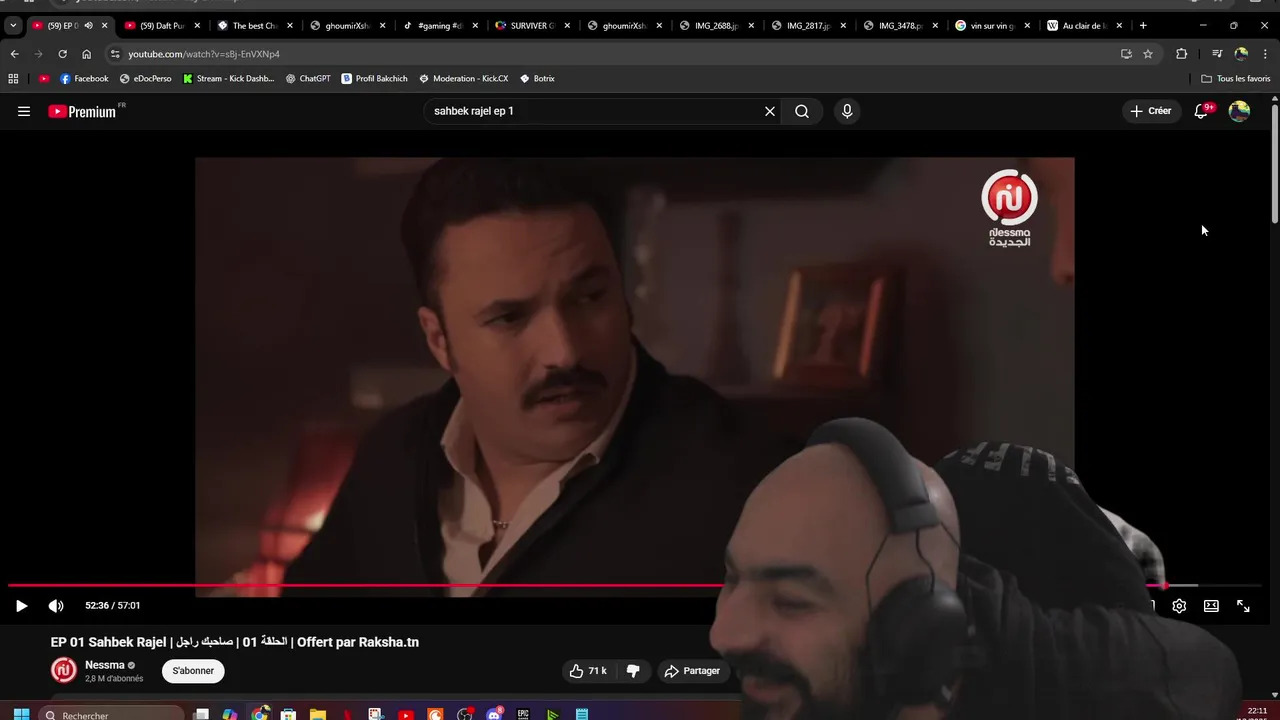The height and width of the screenshot is (720, 1280).
Task: Open the Windows Start menu
Action: (21, 714)
